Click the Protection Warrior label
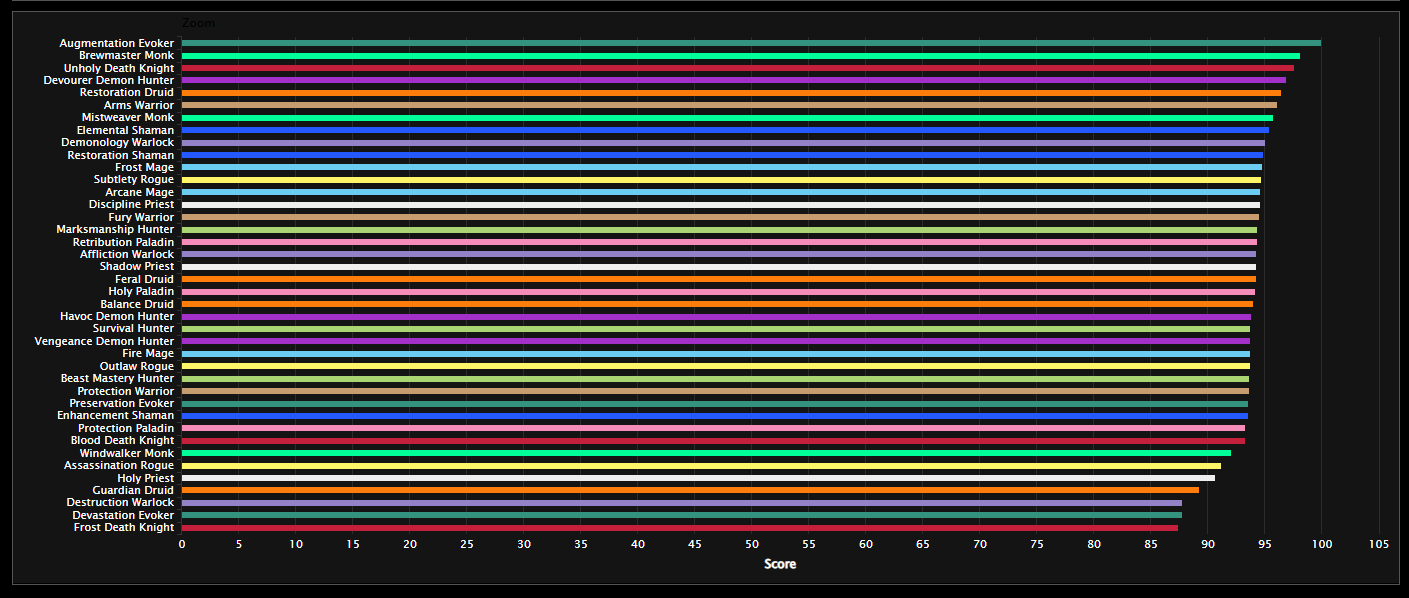 click(x=126, y=391)
